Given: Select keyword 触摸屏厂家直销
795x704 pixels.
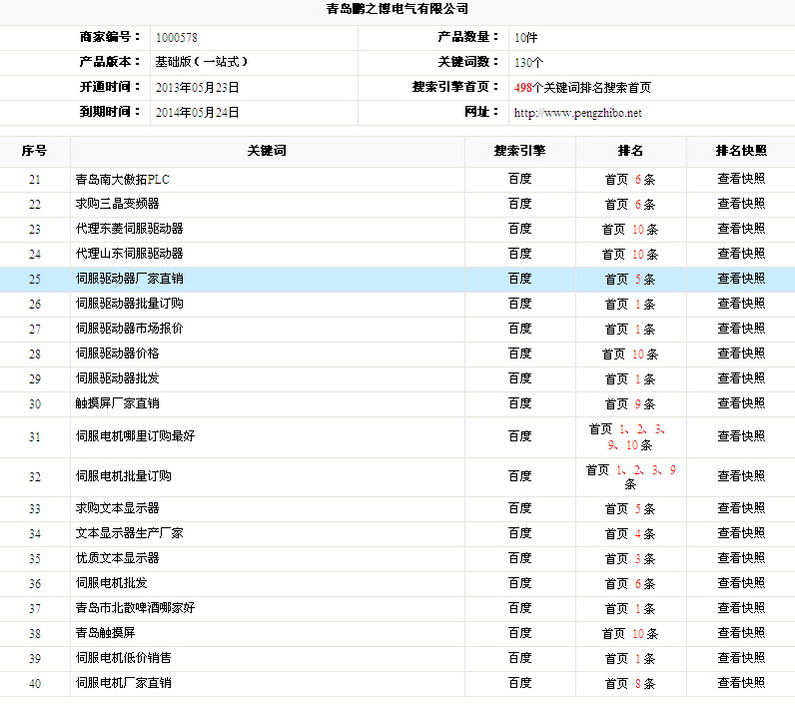Looking at the screenshot, I should click(117, 403).
